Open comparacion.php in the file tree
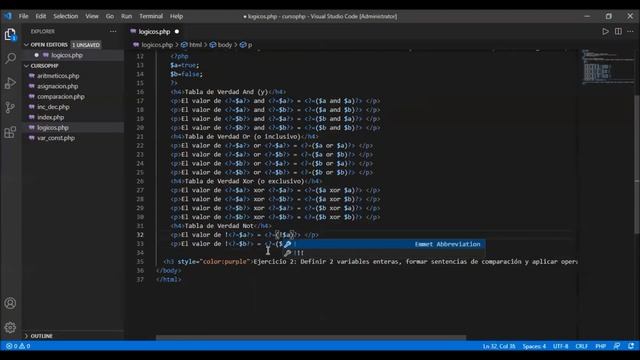The image size is (640, 360). (x=73, y=97)
